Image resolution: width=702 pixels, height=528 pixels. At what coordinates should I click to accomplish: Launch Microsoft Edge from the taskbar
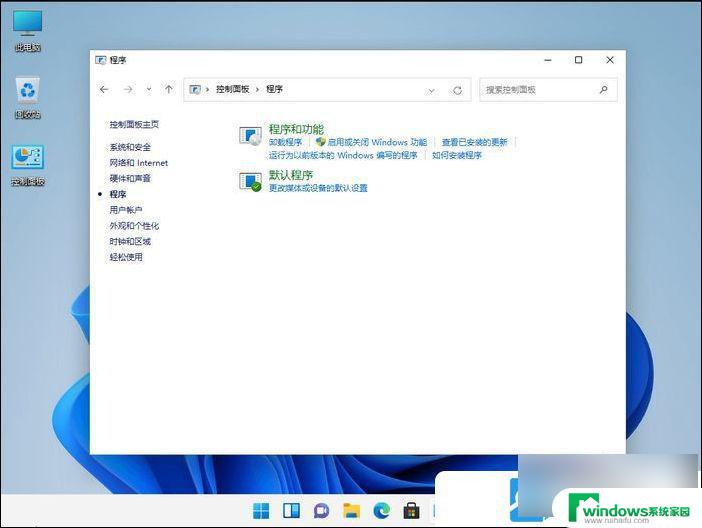(381, 511)
